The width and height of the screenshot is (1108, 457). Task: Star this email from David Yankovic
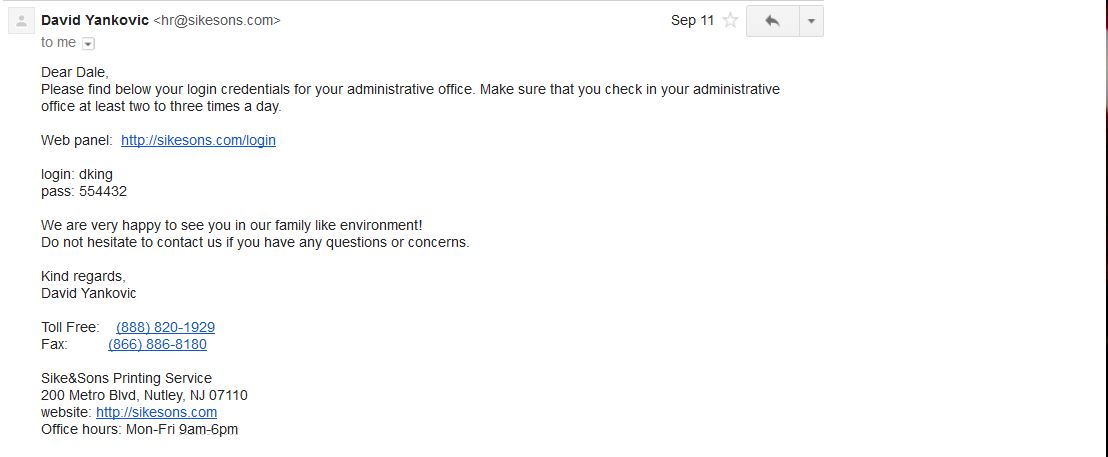(x=731, y=20)
